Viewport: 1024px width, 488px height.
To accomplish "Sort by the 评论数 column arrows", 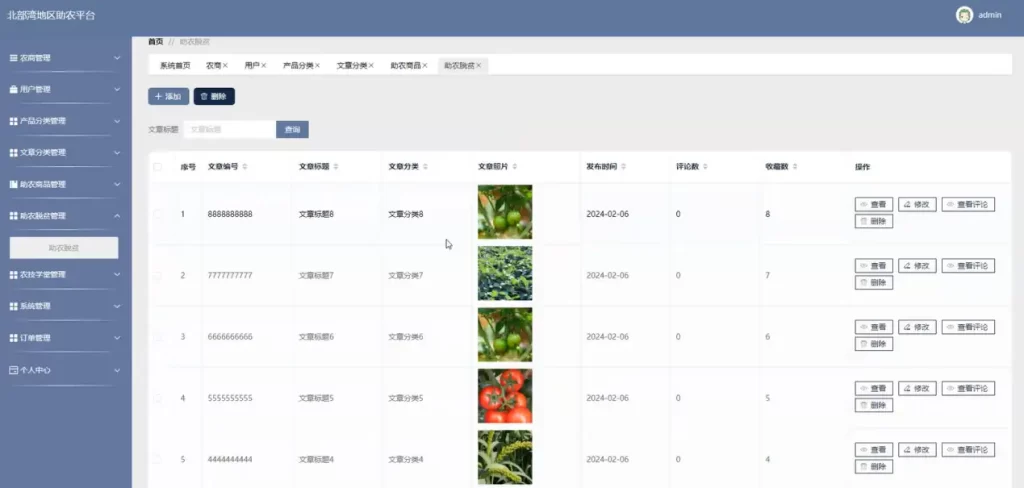I will [706, 167].
